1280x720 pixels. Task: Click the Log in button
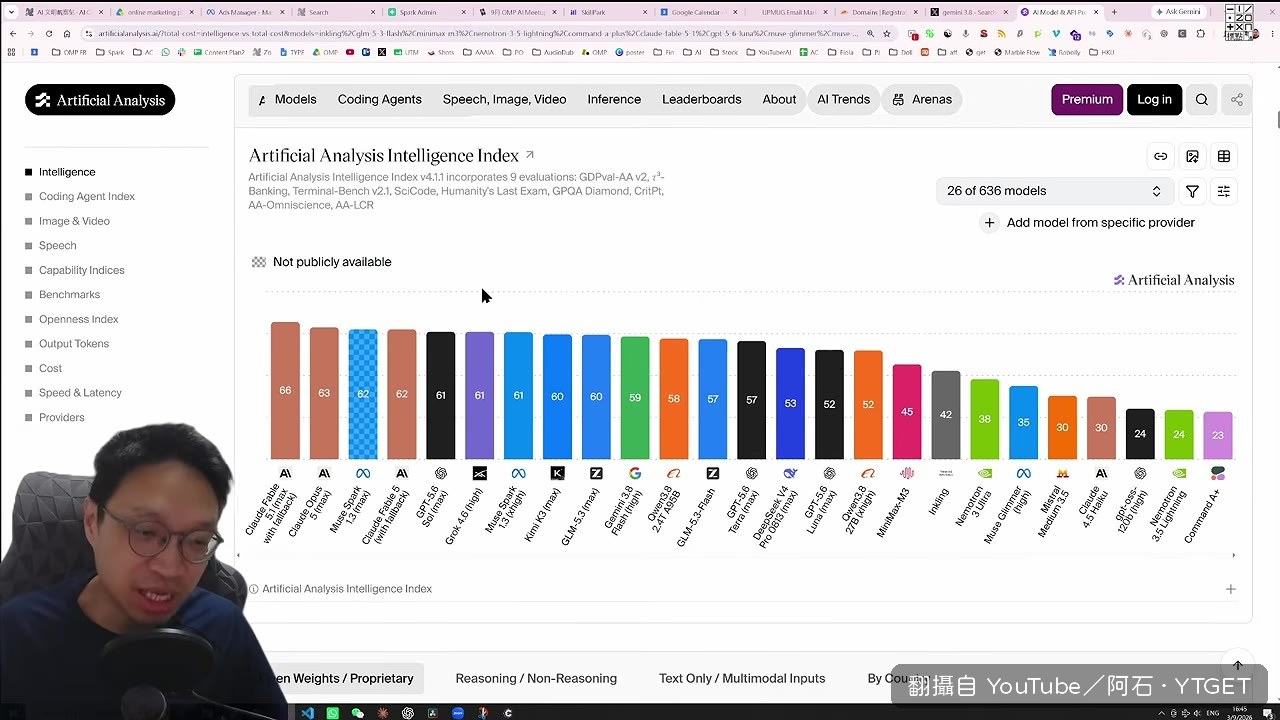[1154, 99]
